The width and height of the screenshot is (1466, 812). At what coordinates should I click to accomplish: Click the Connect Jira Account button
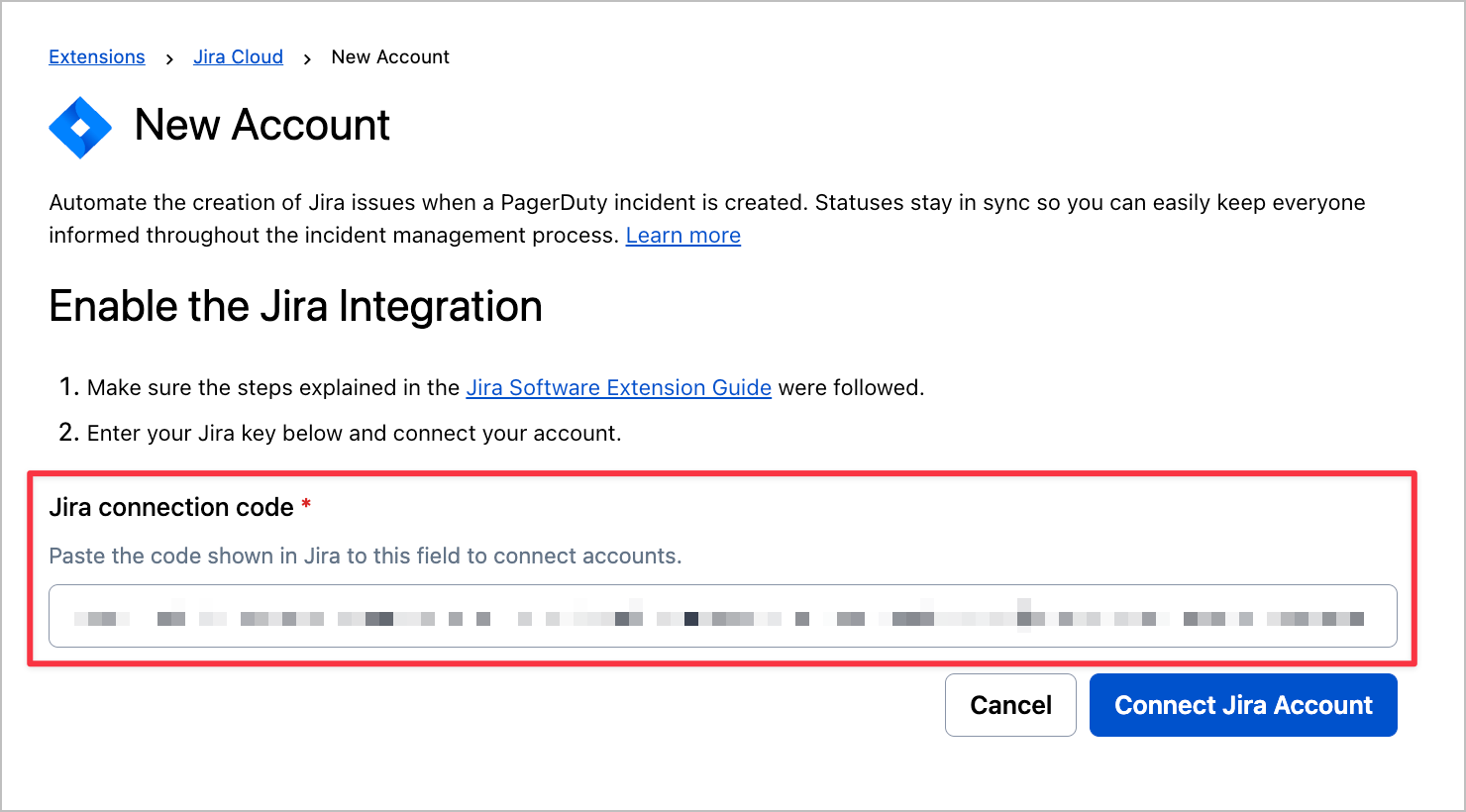coord(1242,705)
